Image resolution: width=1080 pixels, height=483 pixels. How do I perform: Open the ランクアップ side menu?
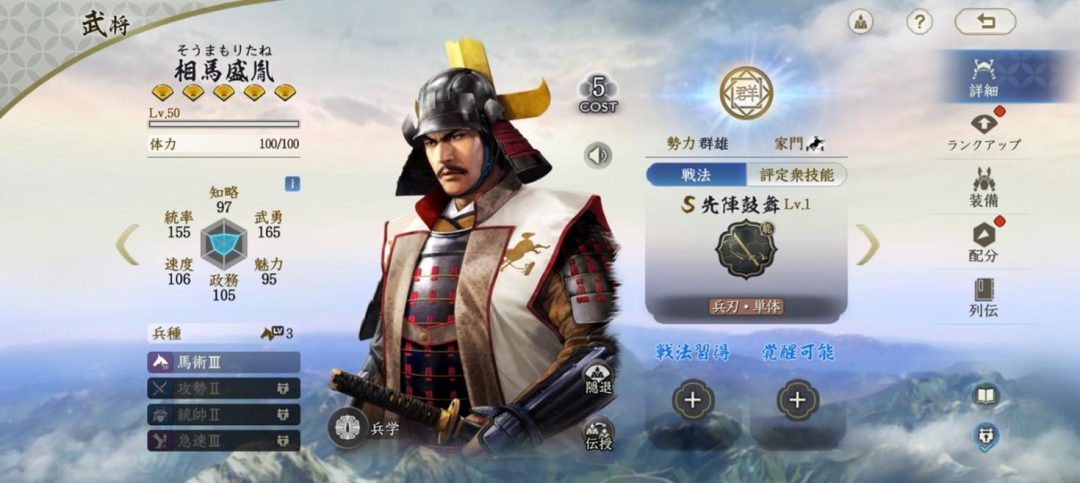pos(984,132)
